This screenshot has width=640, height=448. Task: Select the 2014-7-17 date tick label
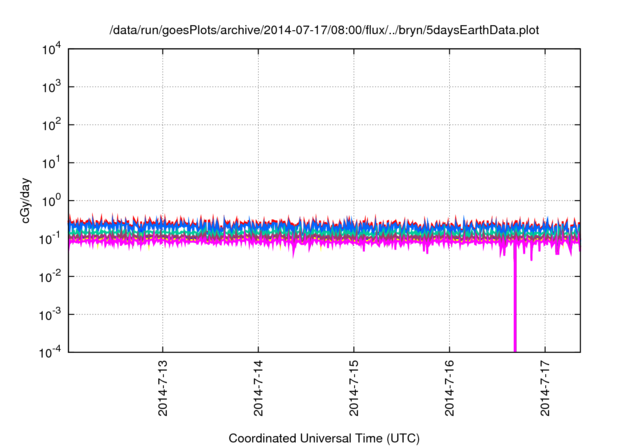click(545, 388)
